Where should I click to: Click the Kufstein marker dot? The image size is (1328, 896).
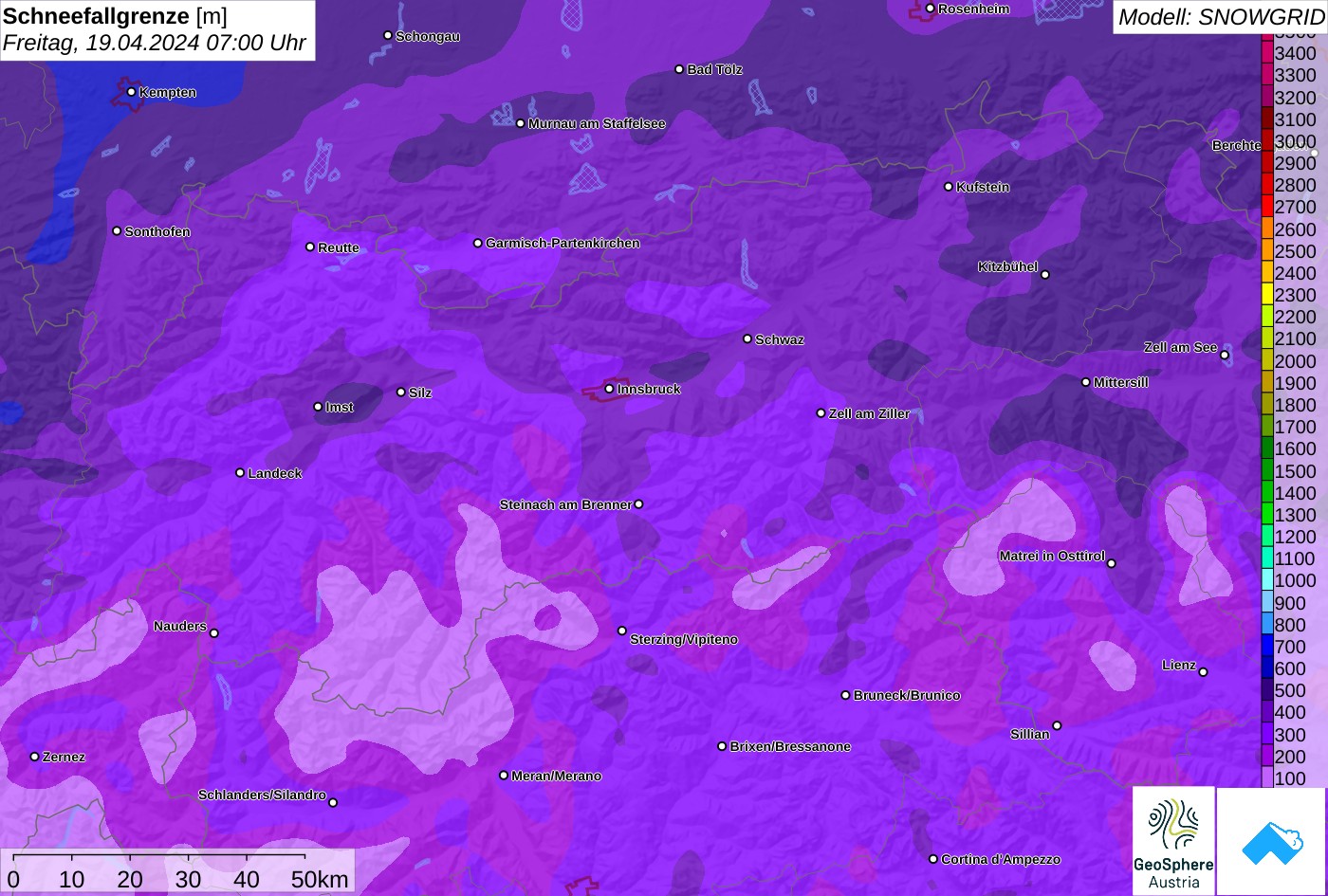948,187
